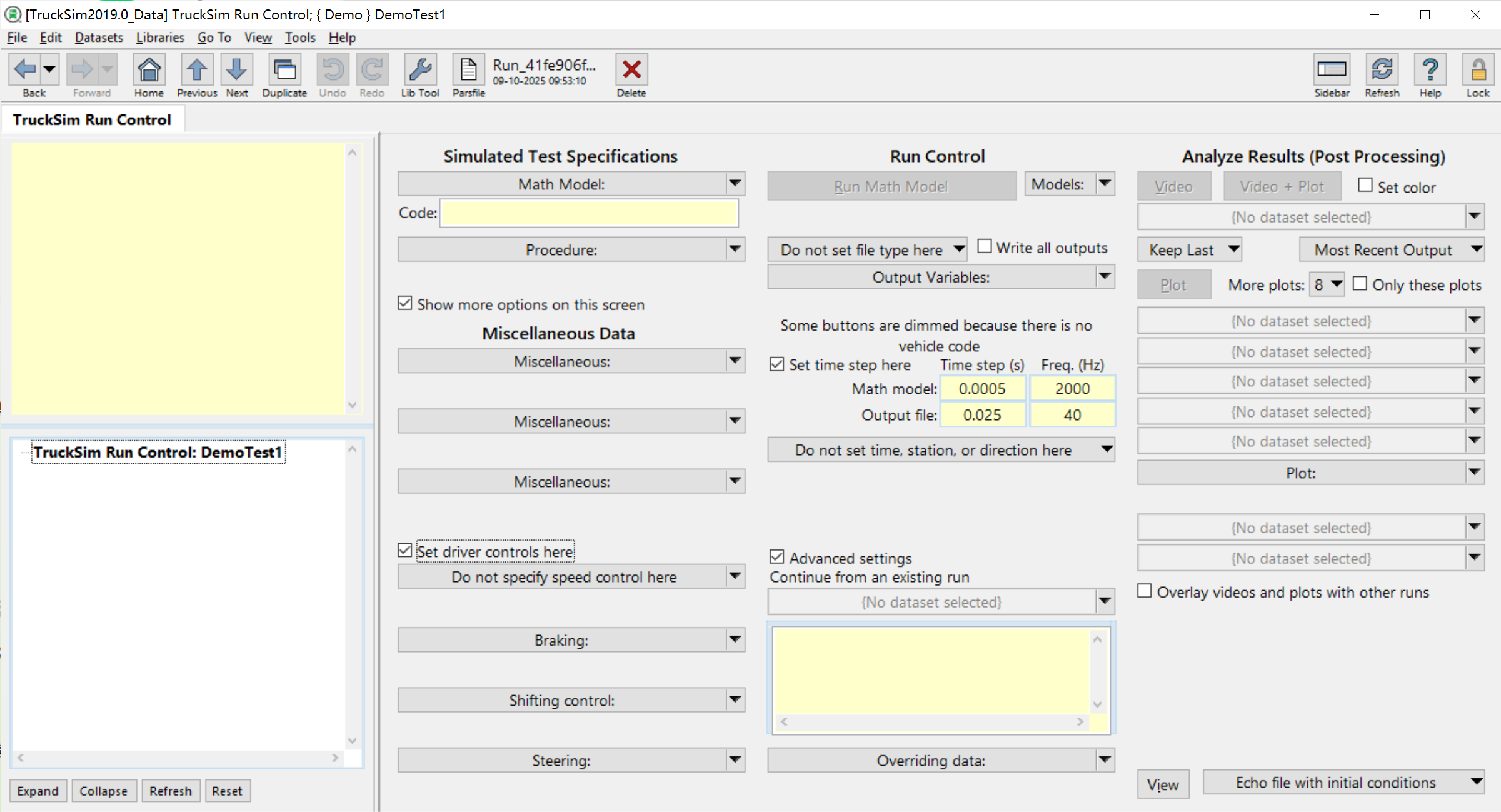Click the Reset button below tree

click(x=227, y=791)
